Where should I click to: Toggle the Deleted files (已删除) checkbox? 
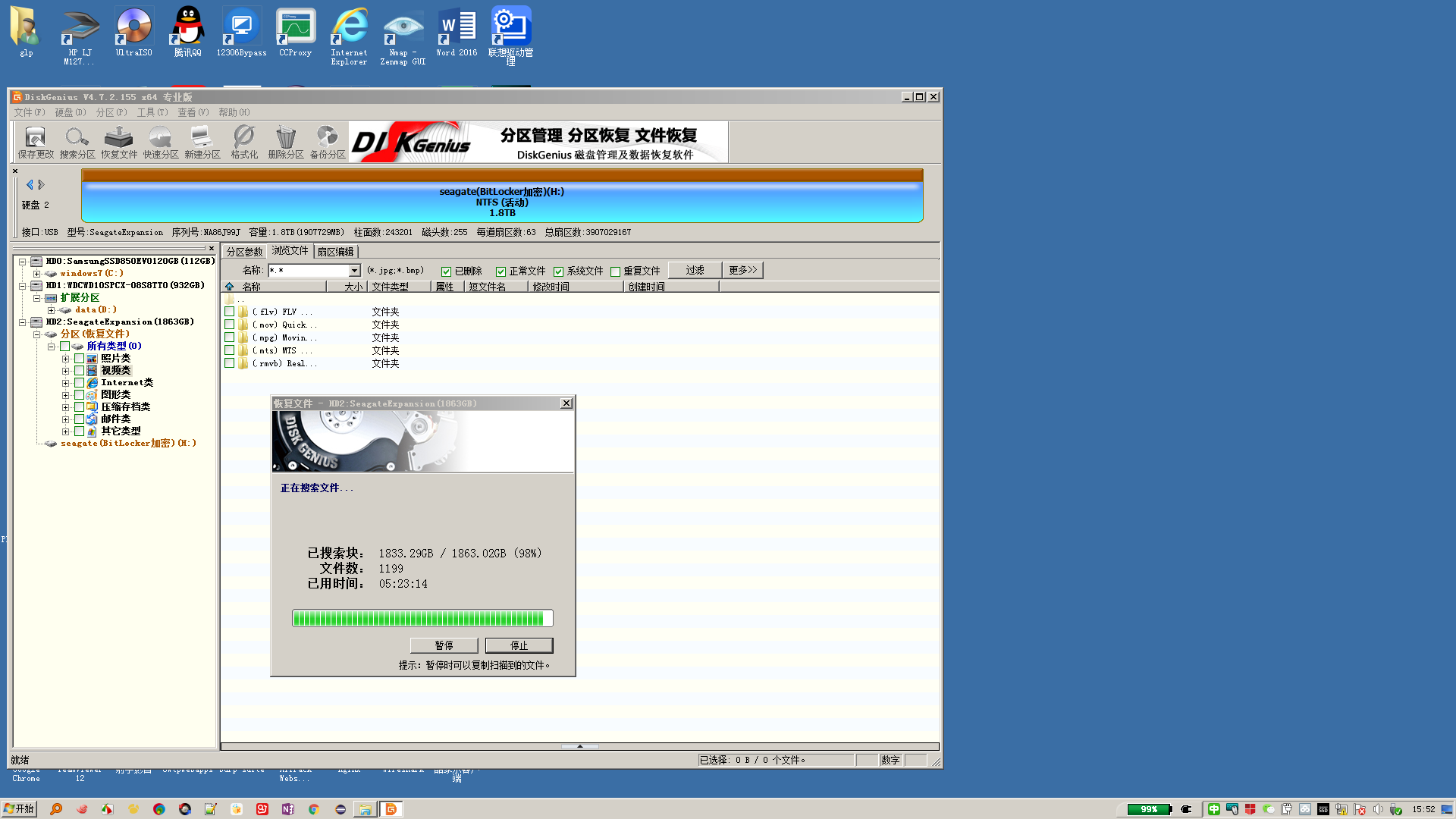[x=447, y=271]
